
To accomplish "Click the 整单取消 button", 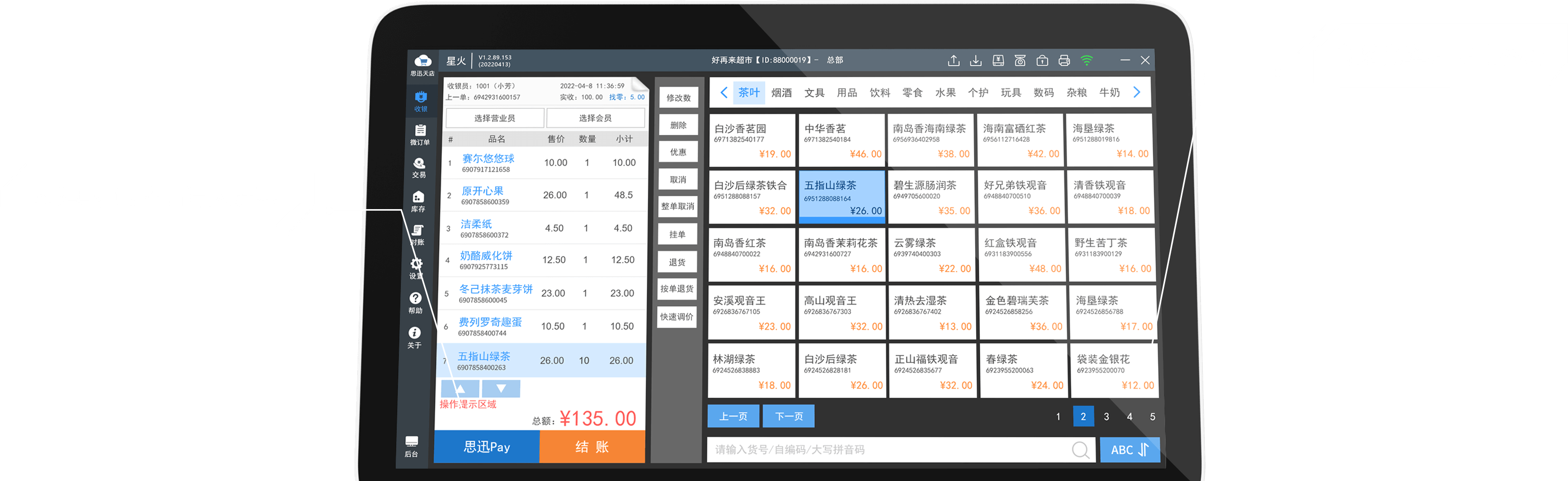I will tap(678, 207).
